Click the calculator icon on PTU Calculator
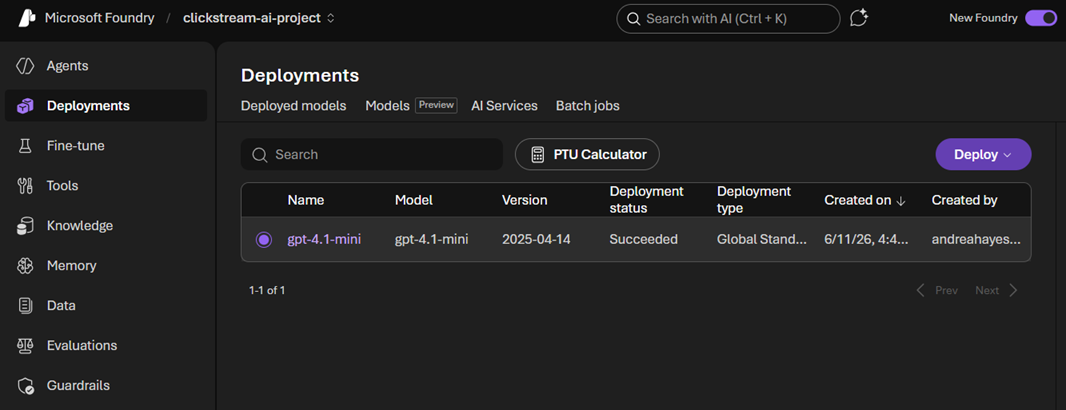 click(538, 154)
